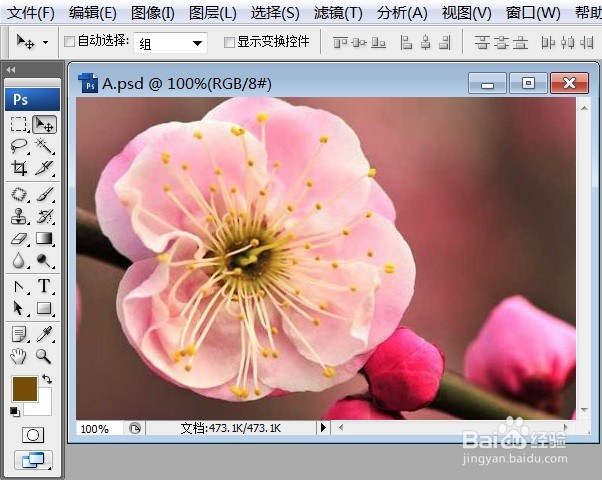The image size is (602, 480).
Task: Open the 视图(V) menu
Action: (x=466, y=13)
